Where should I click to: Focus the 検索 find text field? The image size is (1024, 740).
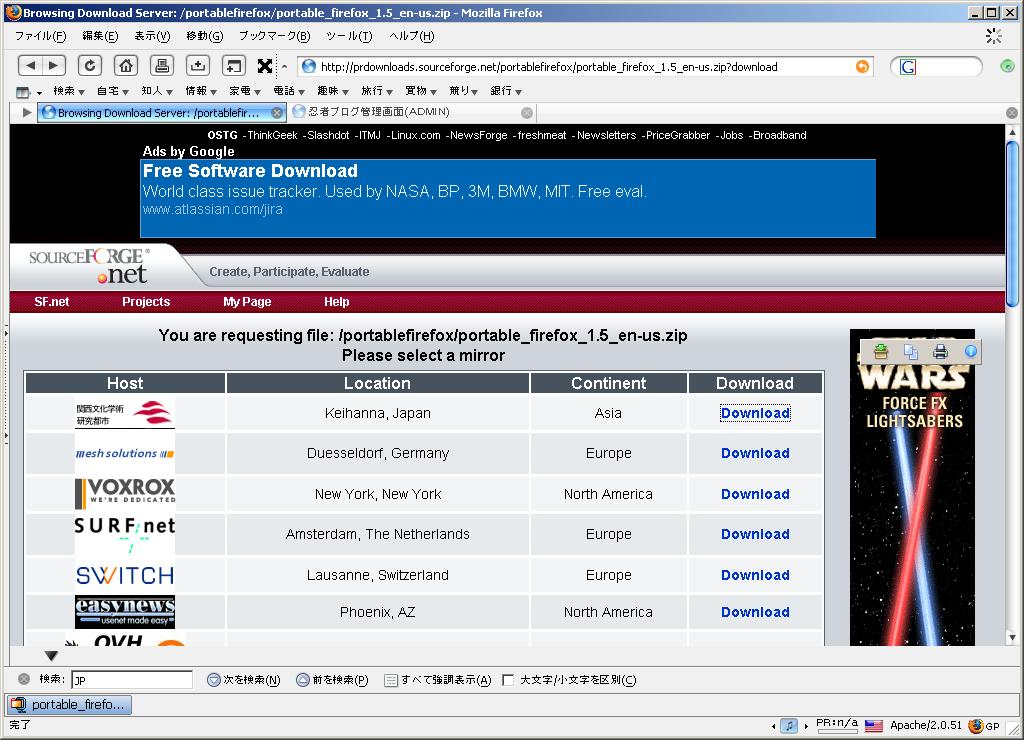131,680
